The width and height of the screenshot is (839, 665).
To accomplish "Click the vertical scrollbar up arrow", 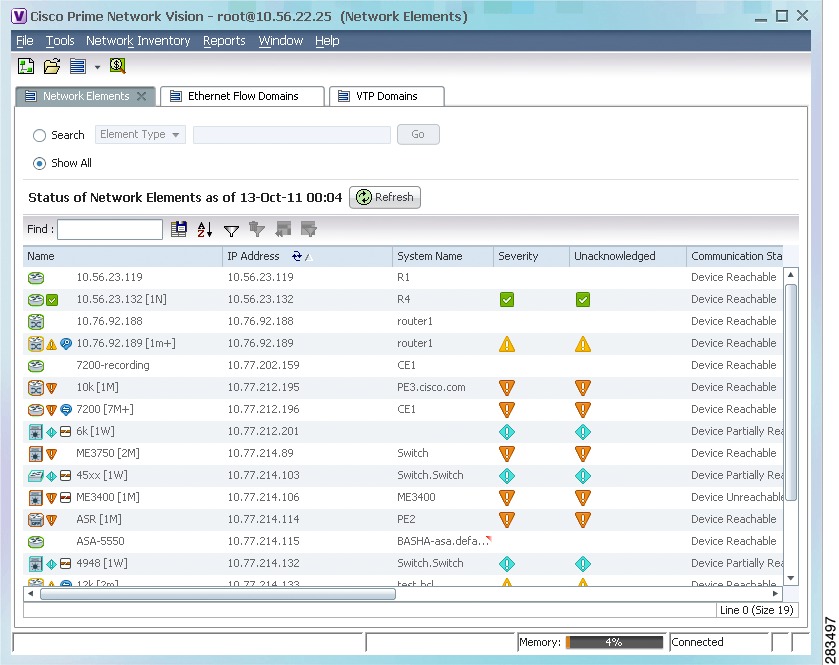I will point(790,274).
